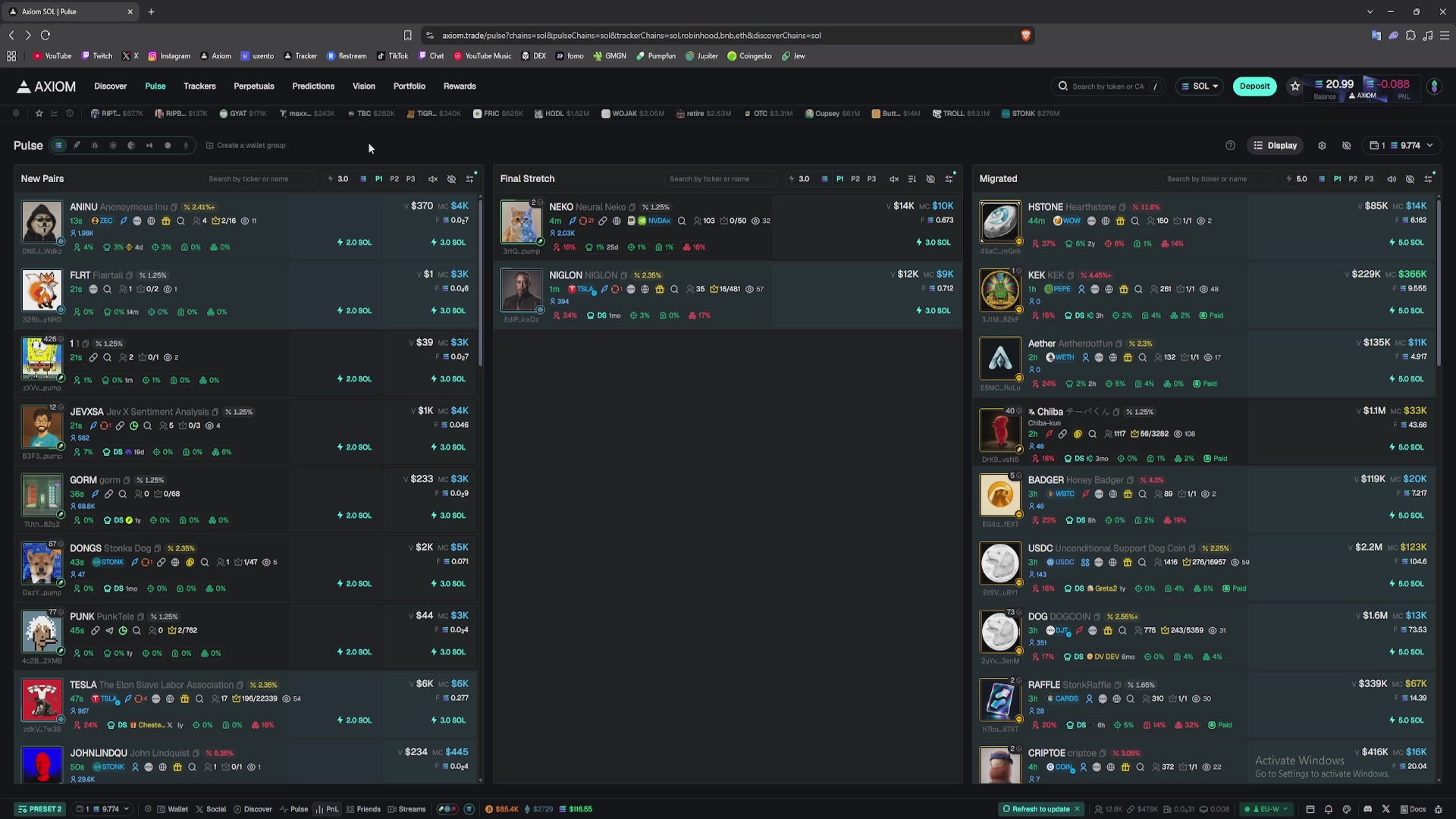1456x819 pixels.
Task: Open the footer bug report icon
Action: pos(1438,809)
